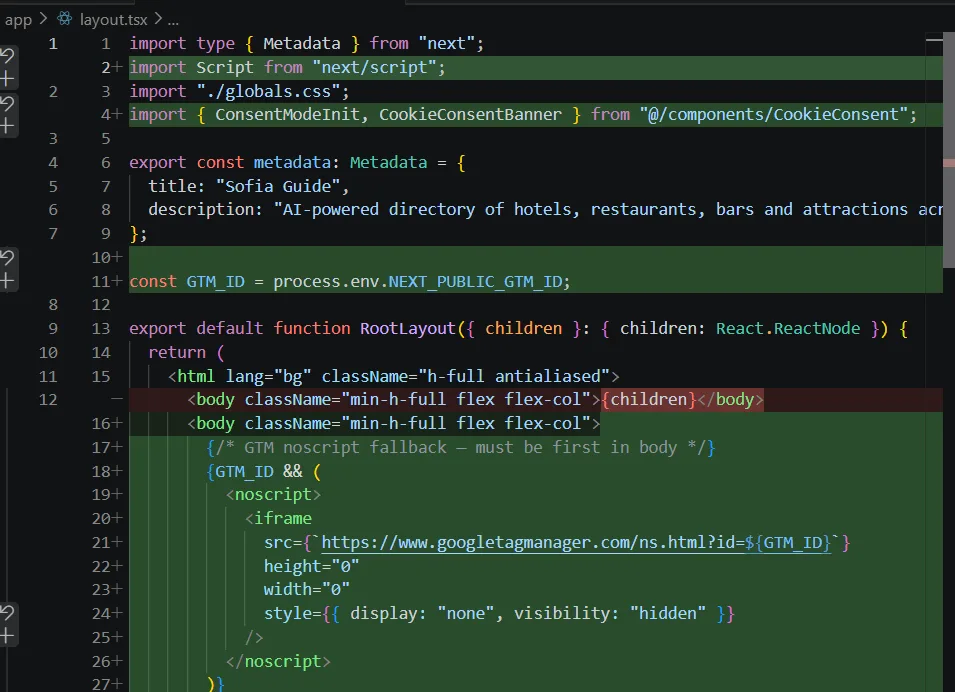The height and width of the screenshot is (692, 955).
Task: Click the React.ReactNode type annotation
Action: click(788, 328)
